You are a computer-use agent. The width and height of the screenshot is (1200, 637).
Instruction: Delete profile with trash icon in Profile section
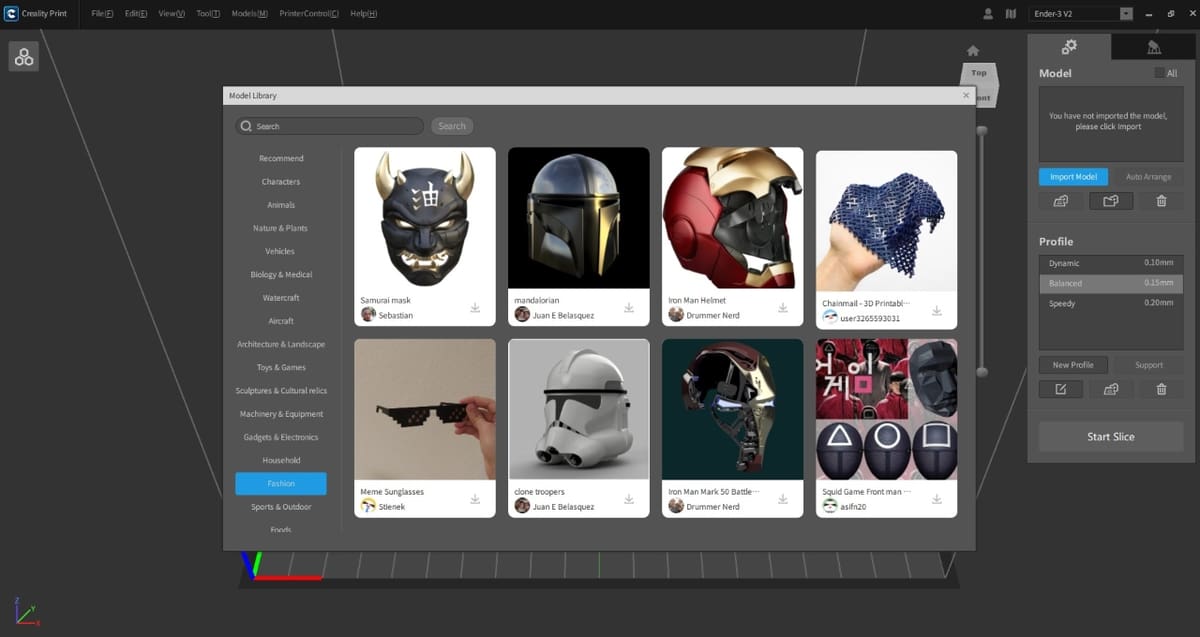point(1161,389)
